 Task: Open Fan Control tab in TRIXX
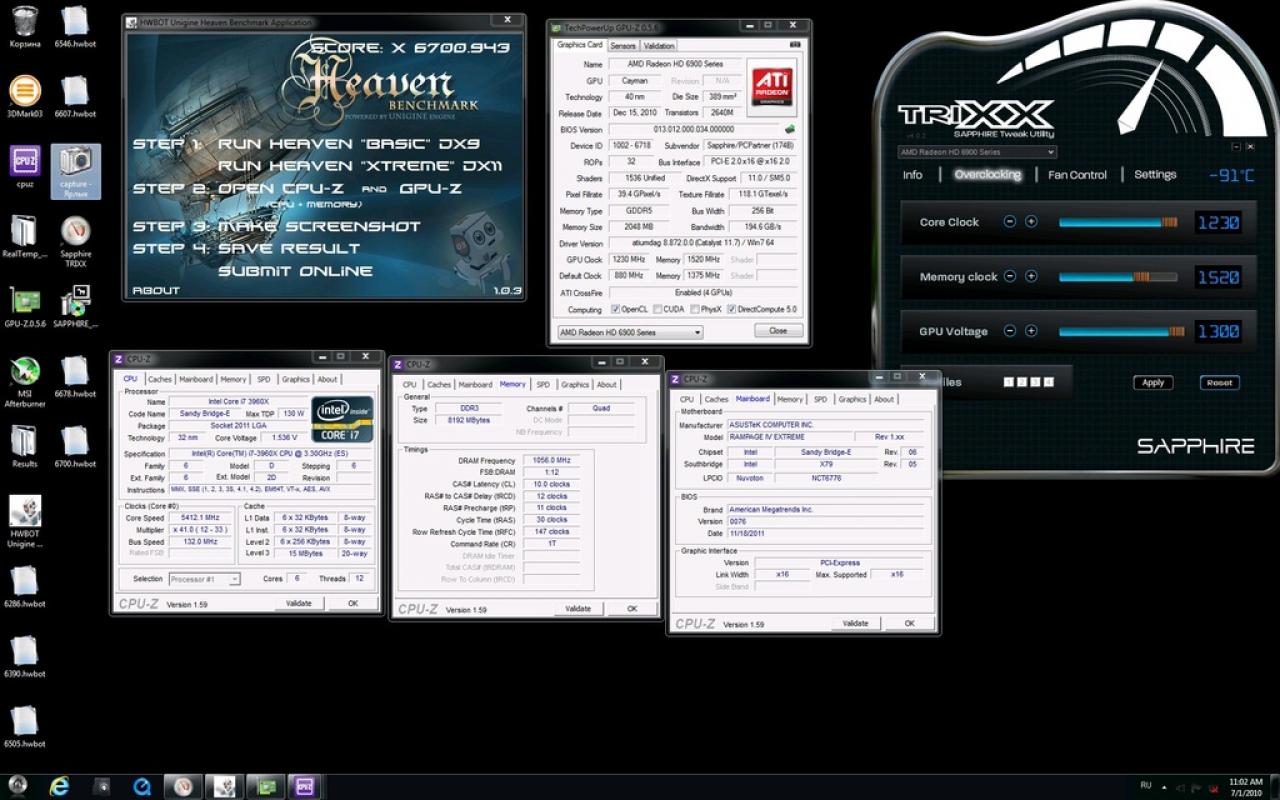pyautogui.click(x=1077, y=175)
